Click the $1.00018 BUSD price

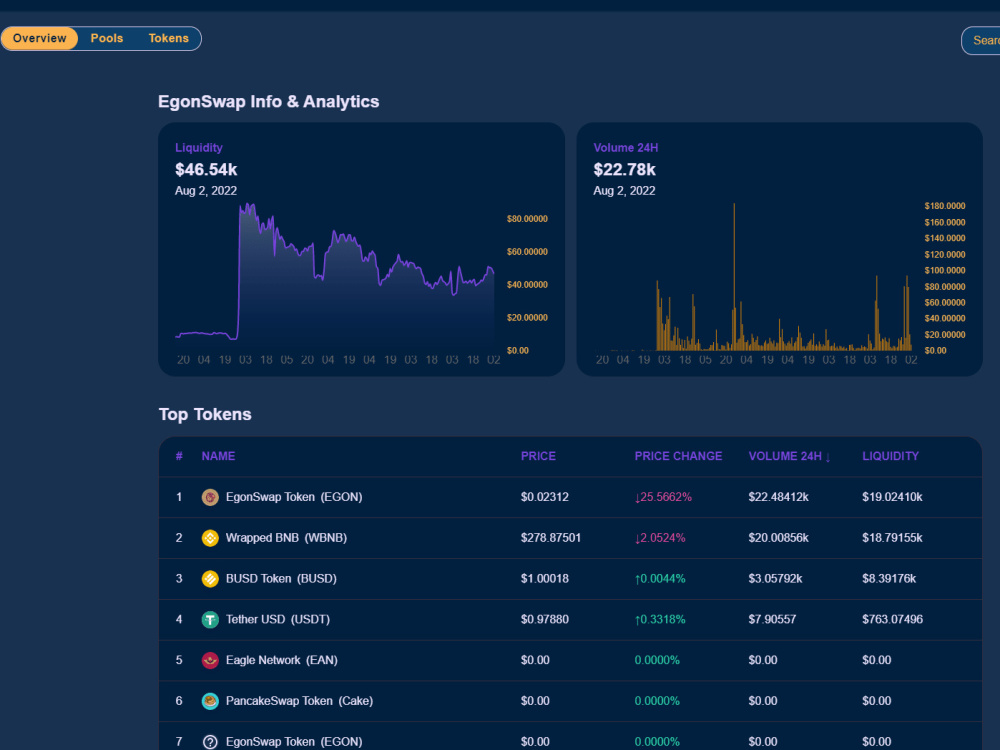[x=545, y=579]
